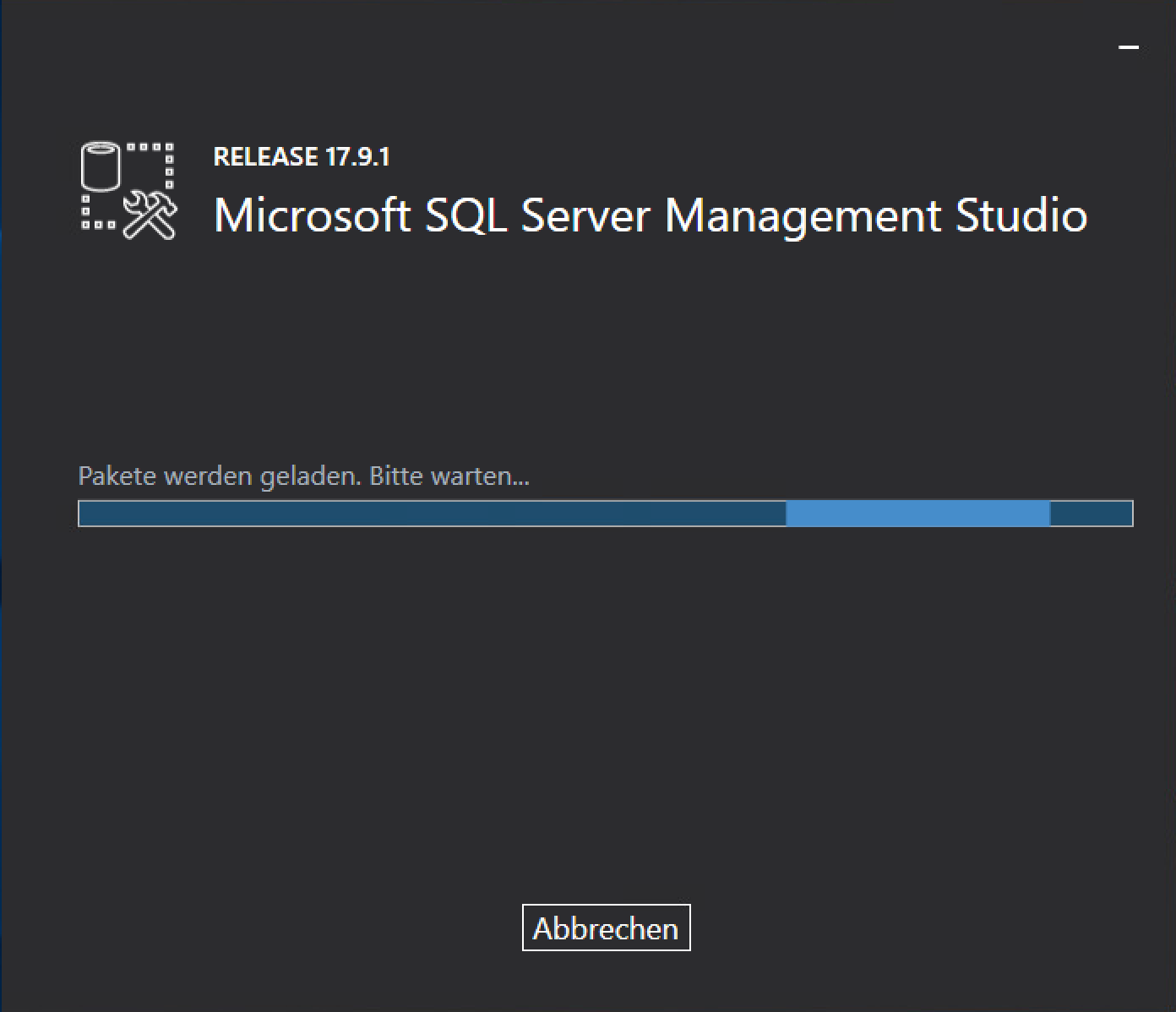Click the word Microsoft in the title
Screen dimensions: 1176x1012
[312, 215]
